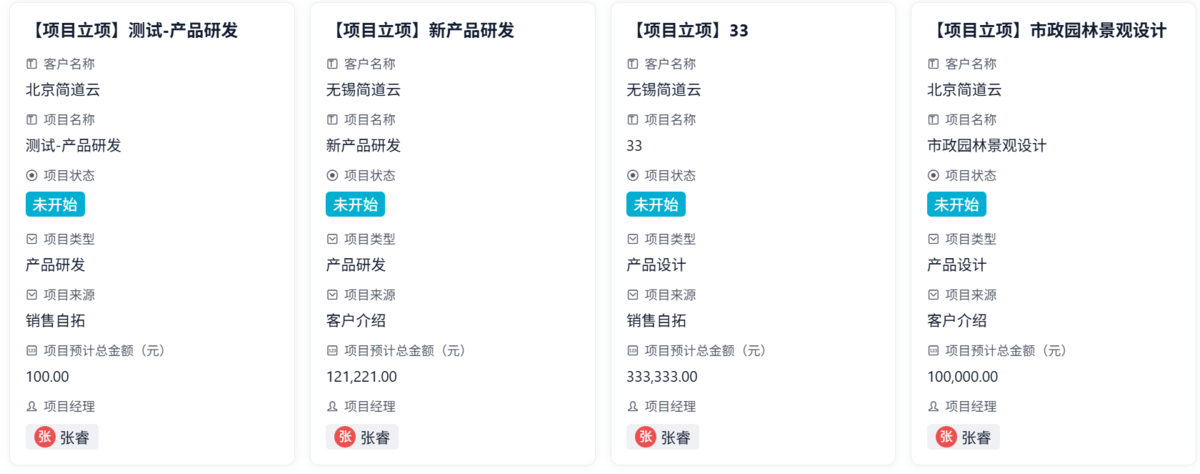This screenshot has height=474, width=1200.
Task: Click 张睿's red avatar in 市政园林景观设计 card
Action: 947,437
